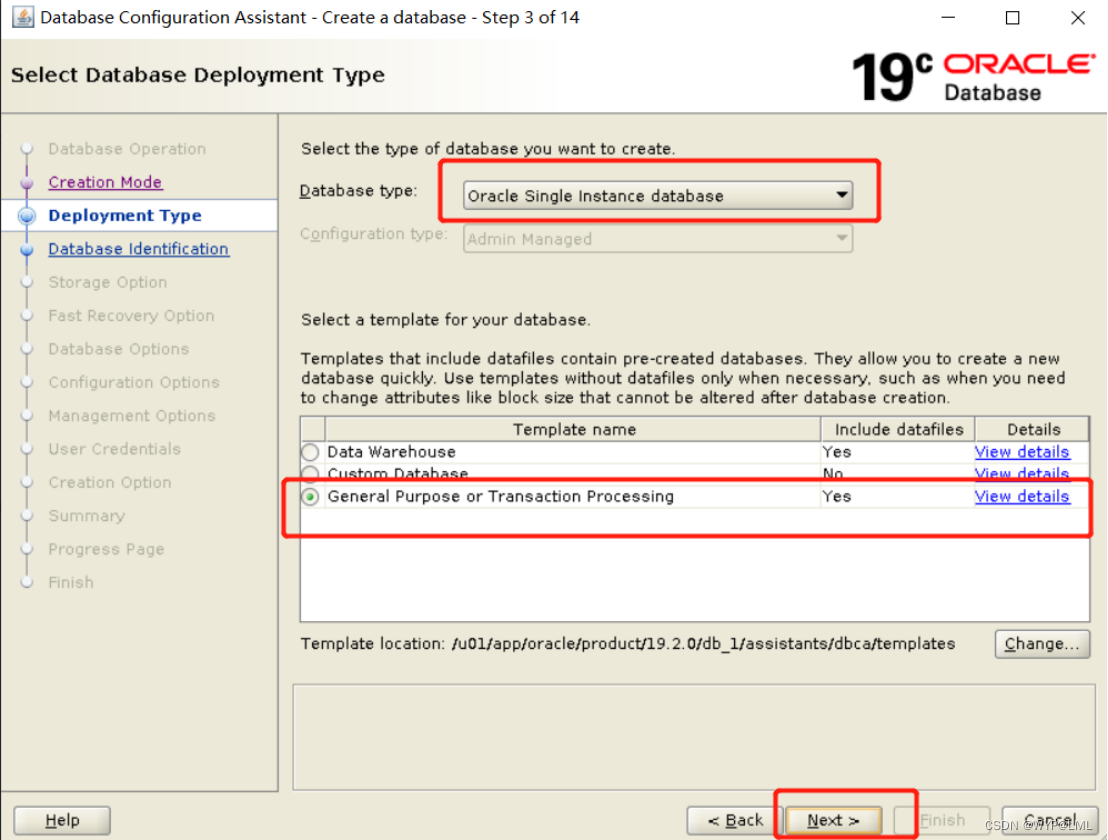Click the Custom Database template name text
Screen dimensions: 1108x840
point(398,473)
